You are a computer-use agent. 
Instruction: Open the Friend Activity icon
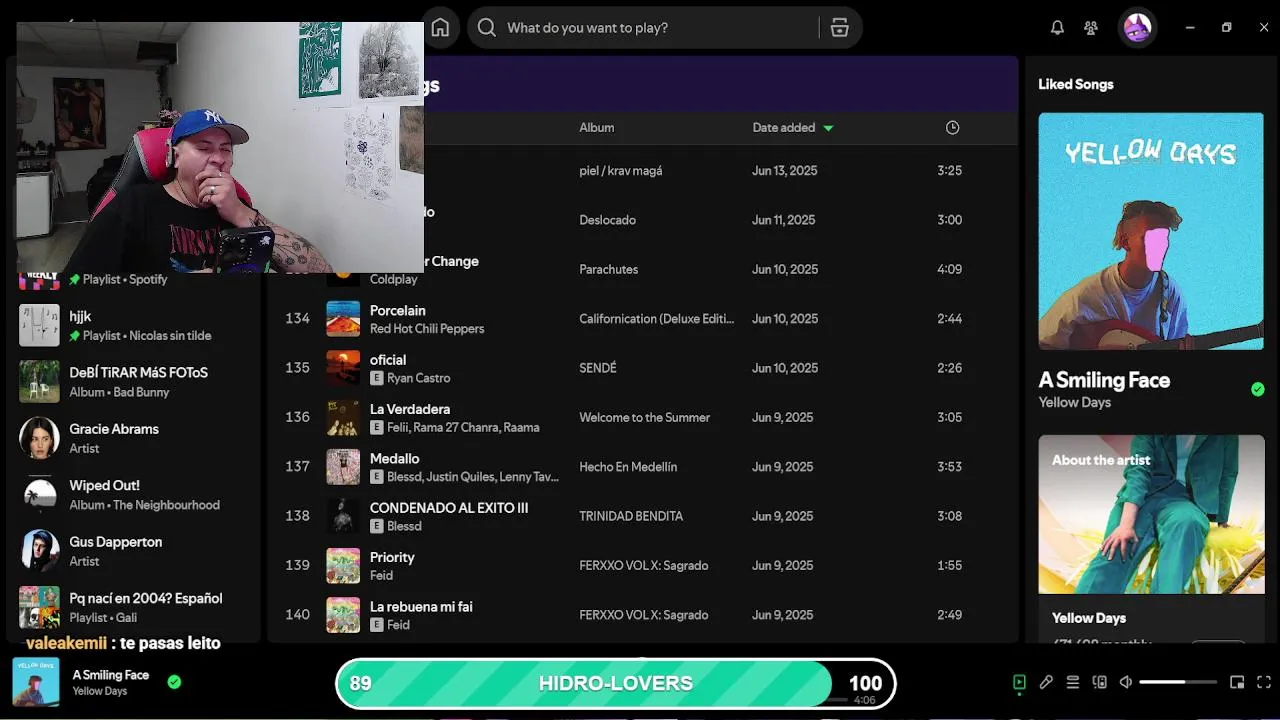click(1091, 28)
